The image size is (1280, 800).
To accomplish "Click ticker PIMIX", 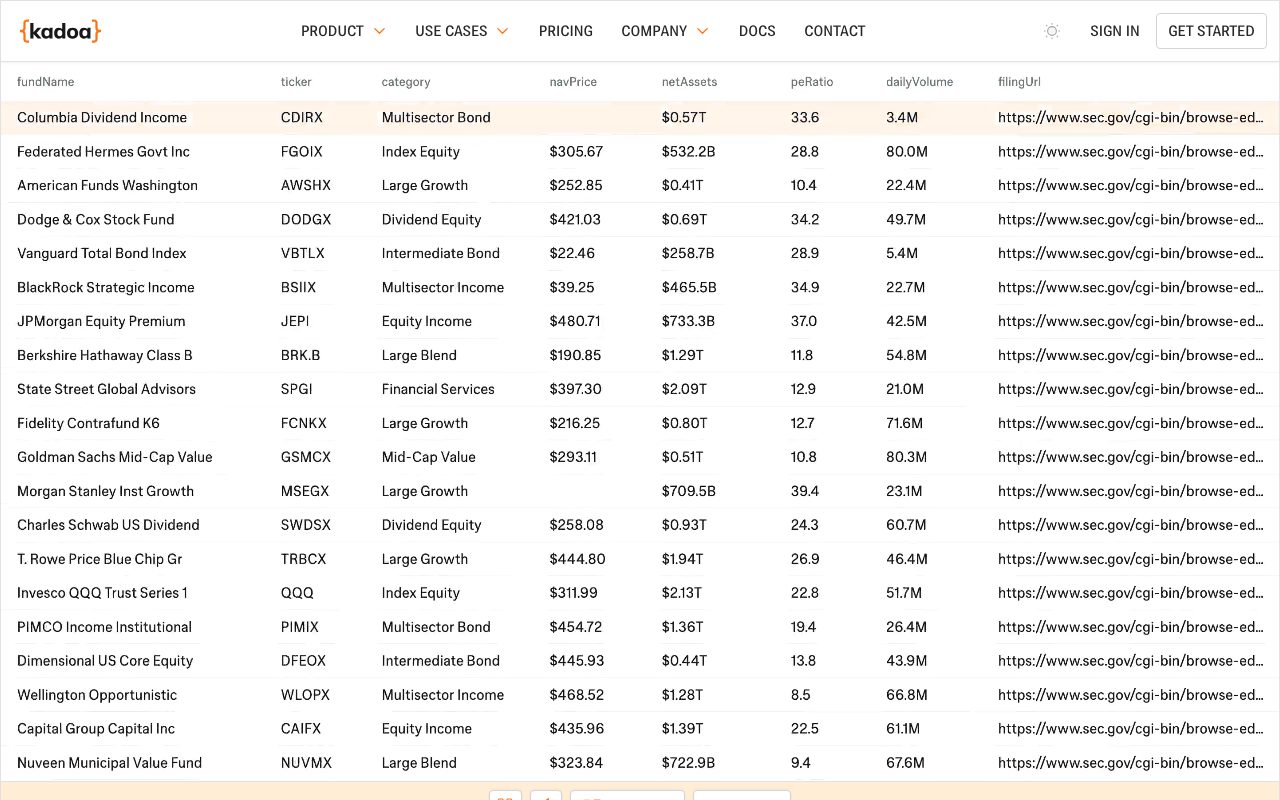I will [x=300, y=627].
